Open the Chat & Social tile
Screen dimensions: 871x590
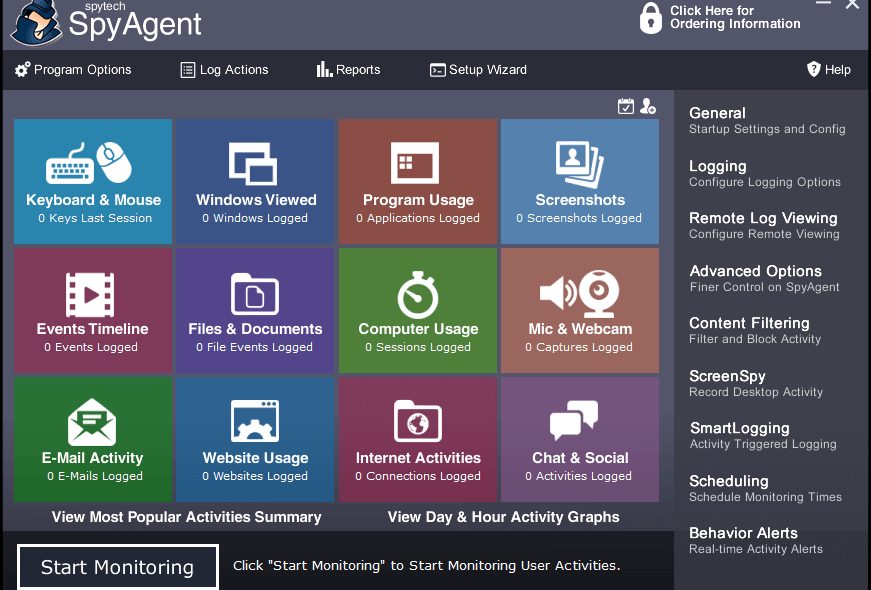pos(580,439)
